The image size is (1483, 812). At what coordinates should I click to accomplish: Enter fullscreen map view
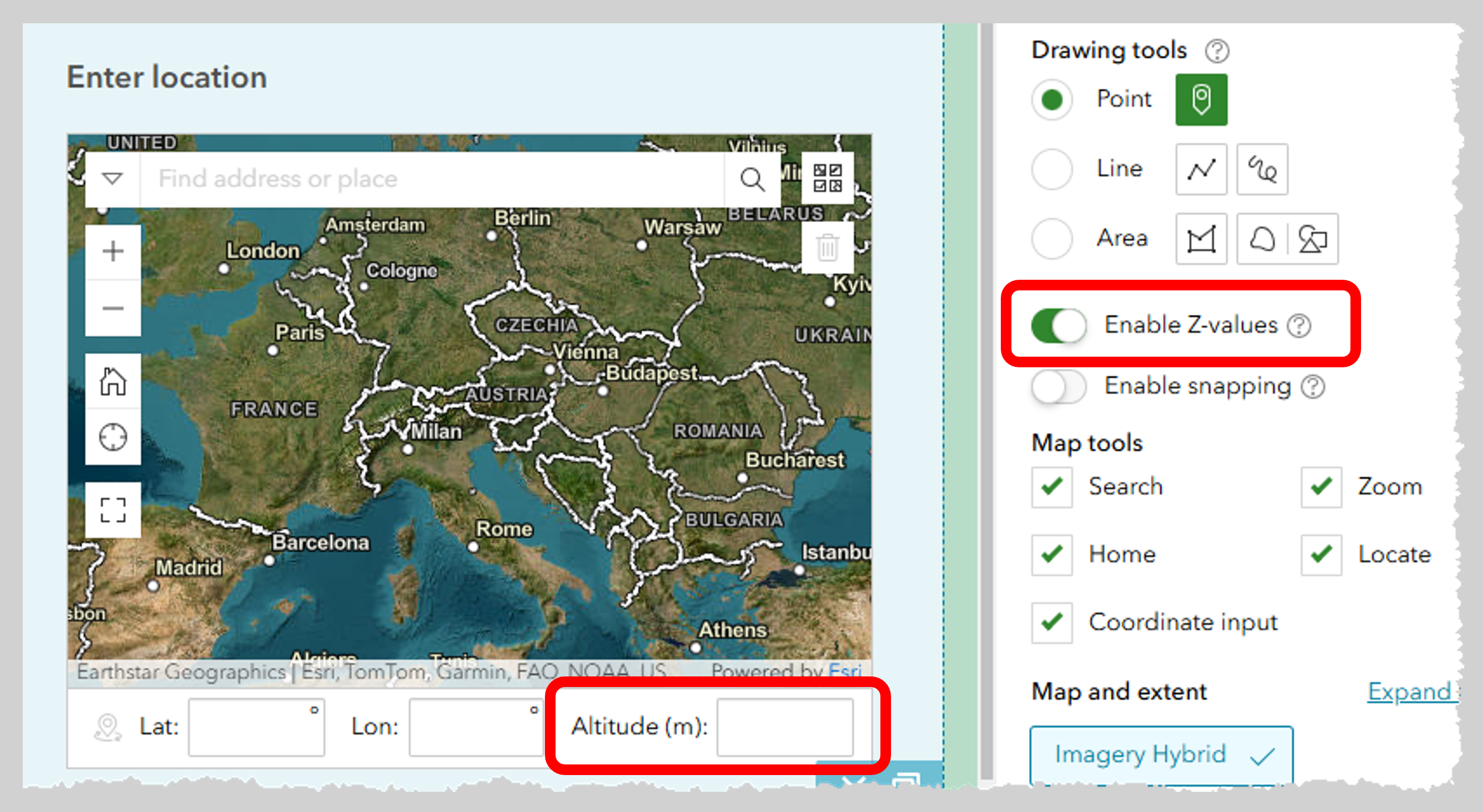(x=113, y=510)
